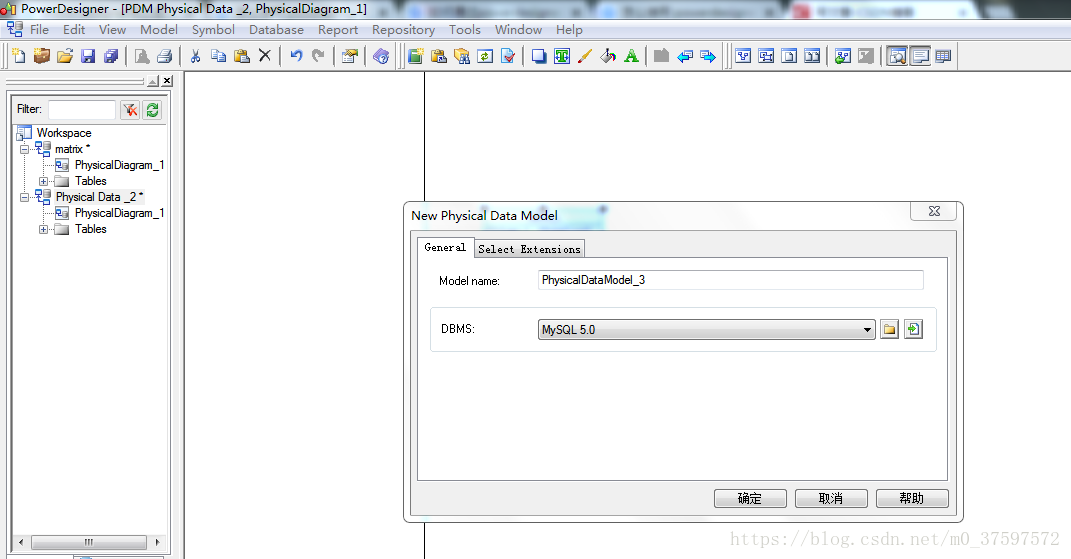Click the Cut scissors icon
Image resolution: width=1071 pixels, height=559 pixels.
pos(195,56)
